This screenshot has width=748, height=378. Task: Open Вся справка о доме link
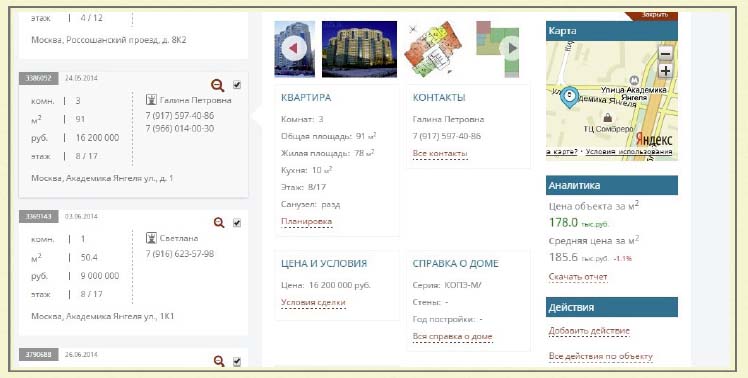452,336
